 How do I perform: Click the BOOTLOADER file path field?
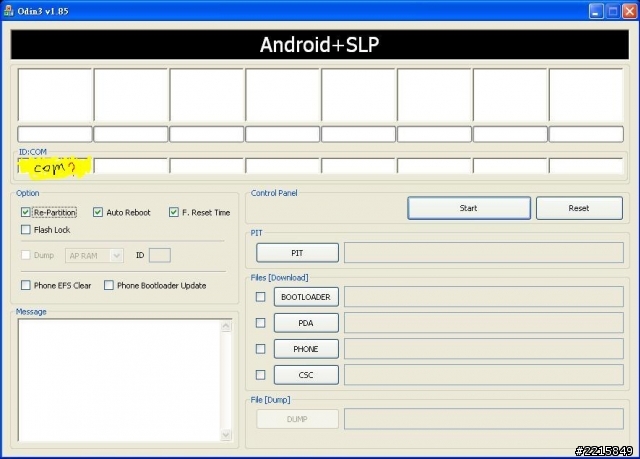484,297
